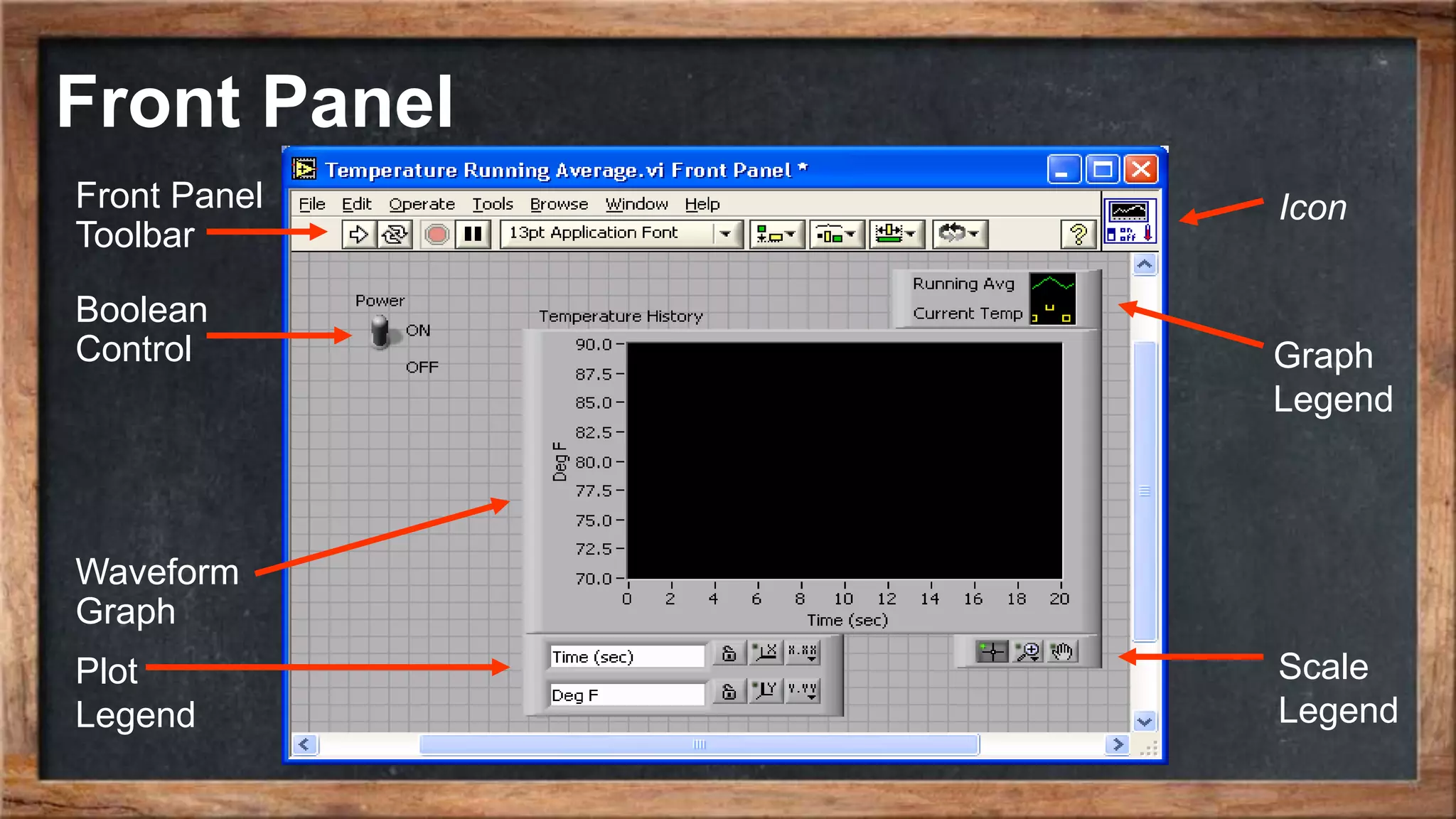
Task: Click the Pause button in toolbar
Action: 473,234
